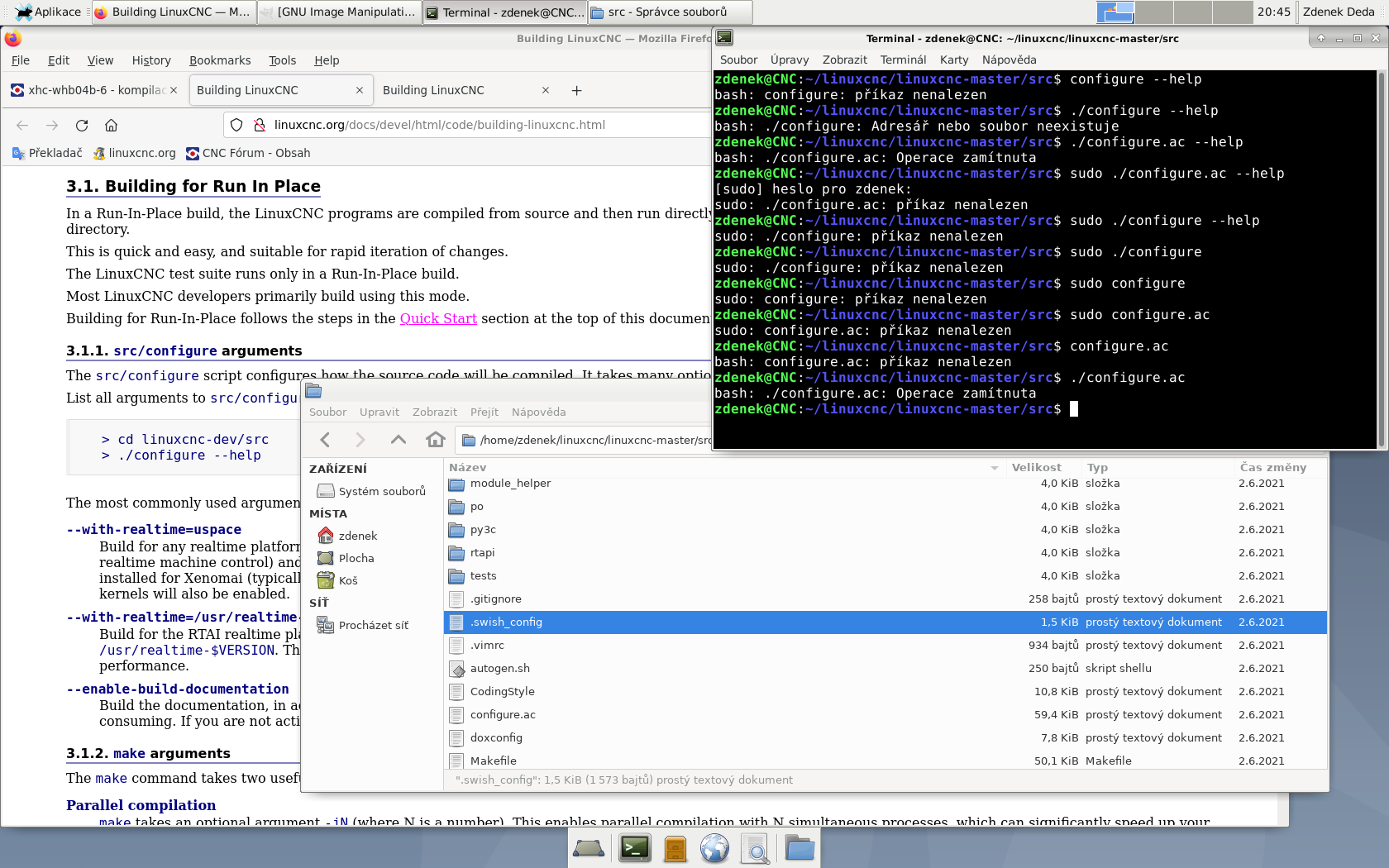Select Koš in file manager sidebar
This screenshot has height=868, width=1389.
(348, 580)
